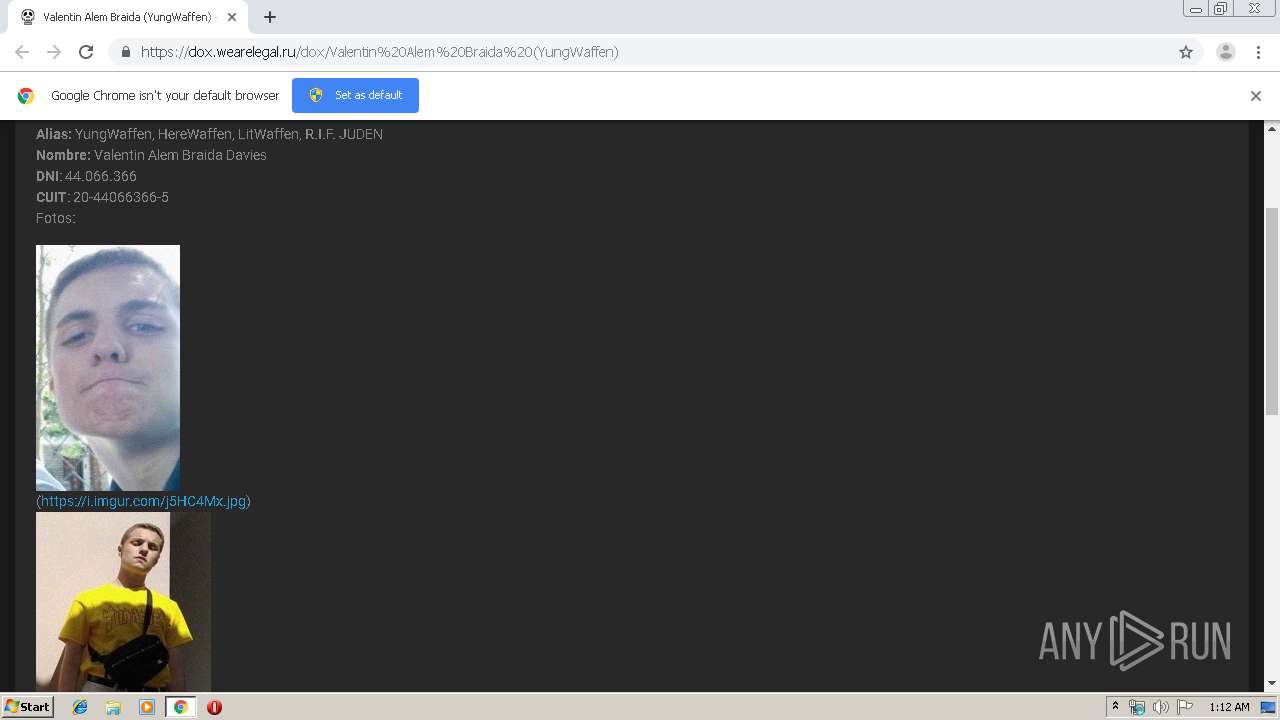
Task: Click the 1:12 AM taskbar clock
Action: [x=1229, y=707]
